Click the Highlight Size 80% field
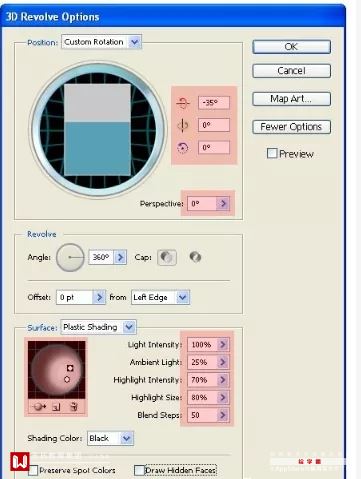361x479 pixels. tap(202, 397)
